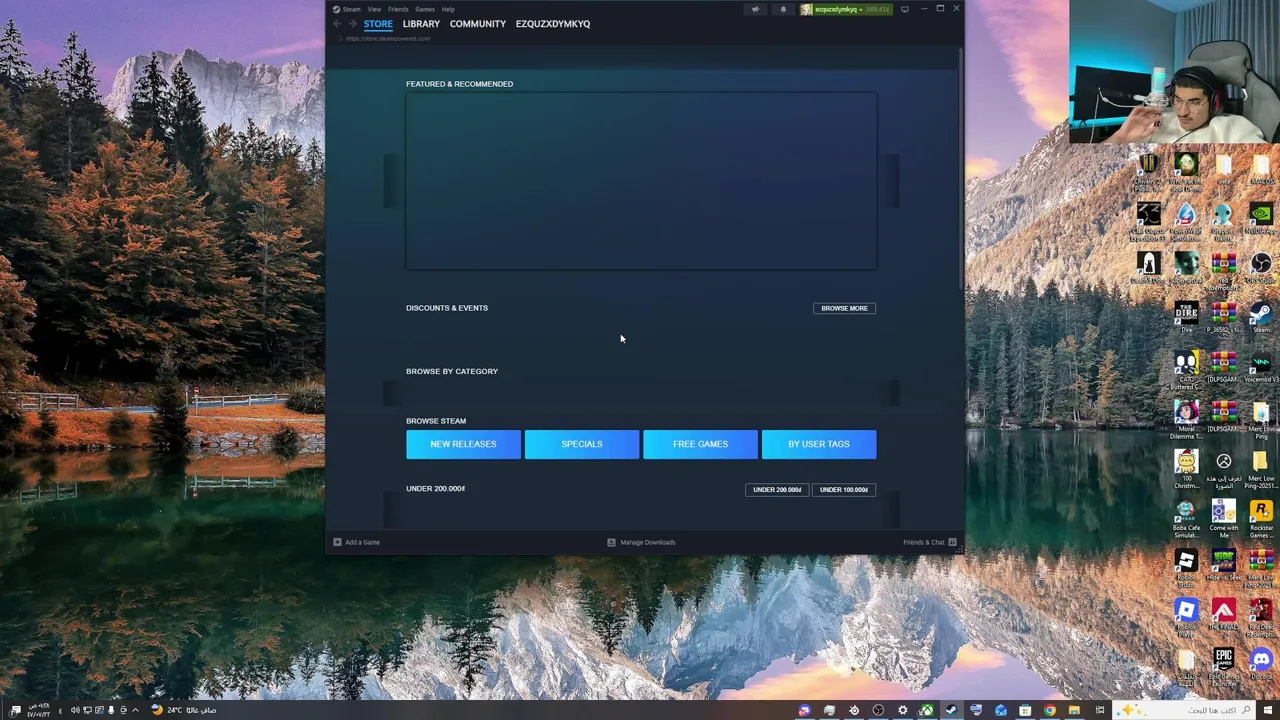Open NEW RELEASES in Browse Steam
The width and height of the screenshot is (1280, 720).
point(463,444)
